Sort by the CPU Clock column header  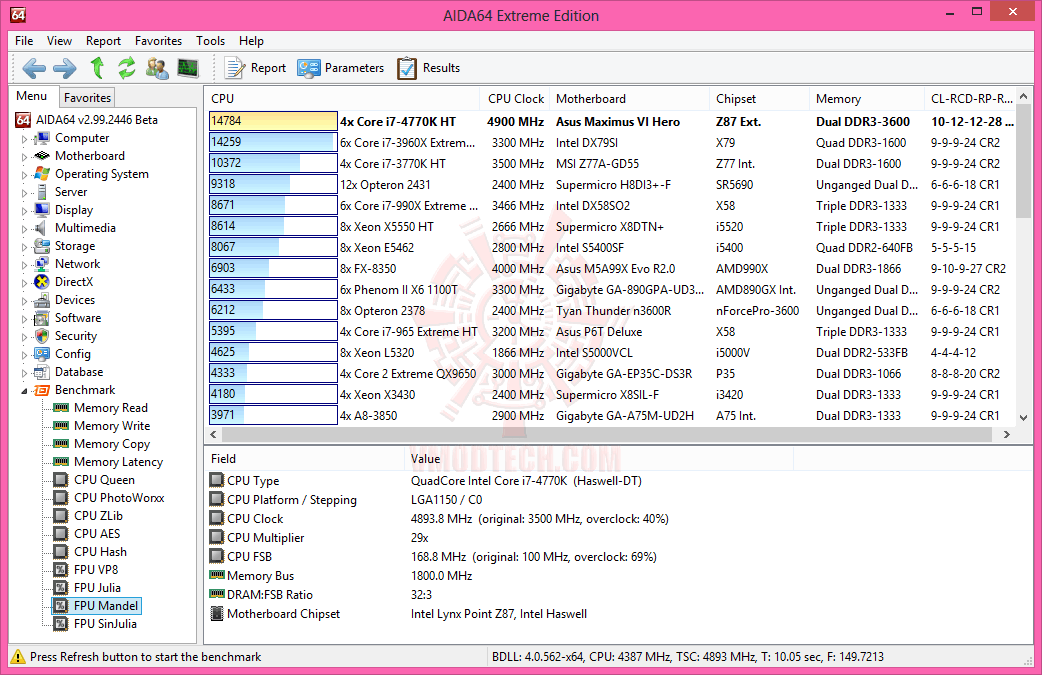click(x=515, y=98)
